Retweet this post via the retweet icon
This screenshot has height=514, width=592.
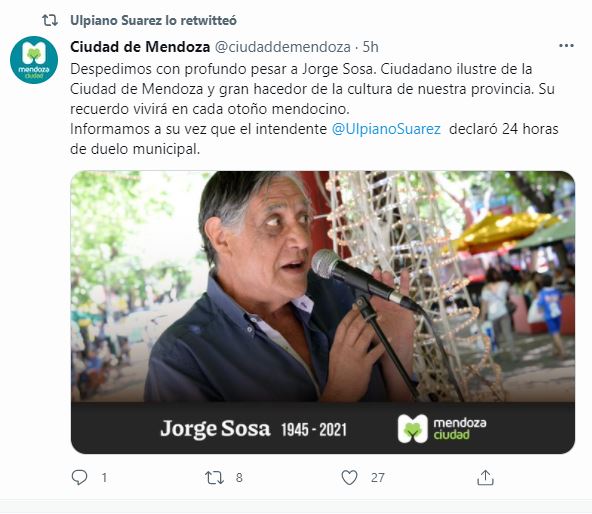click(214, 478)
